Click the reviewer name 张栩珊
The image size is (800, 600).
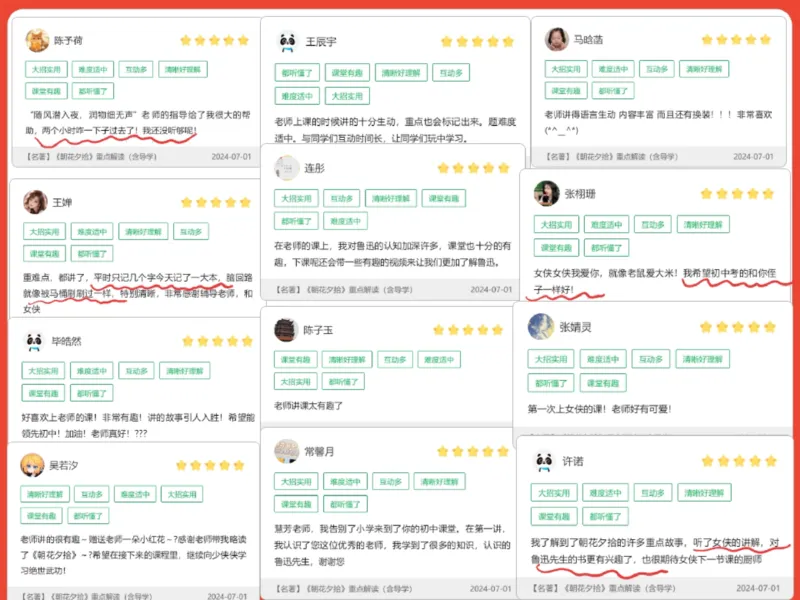coord(580,194)
